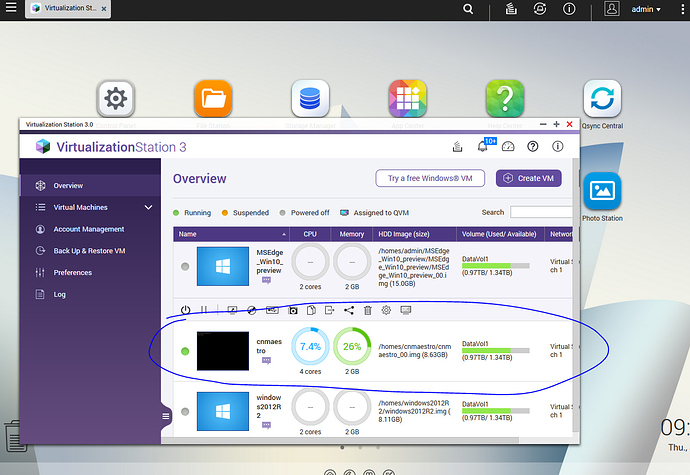690x475 pixels.
Task: Click the first desktop page indicator dot
Action: [x=342, y=448]
